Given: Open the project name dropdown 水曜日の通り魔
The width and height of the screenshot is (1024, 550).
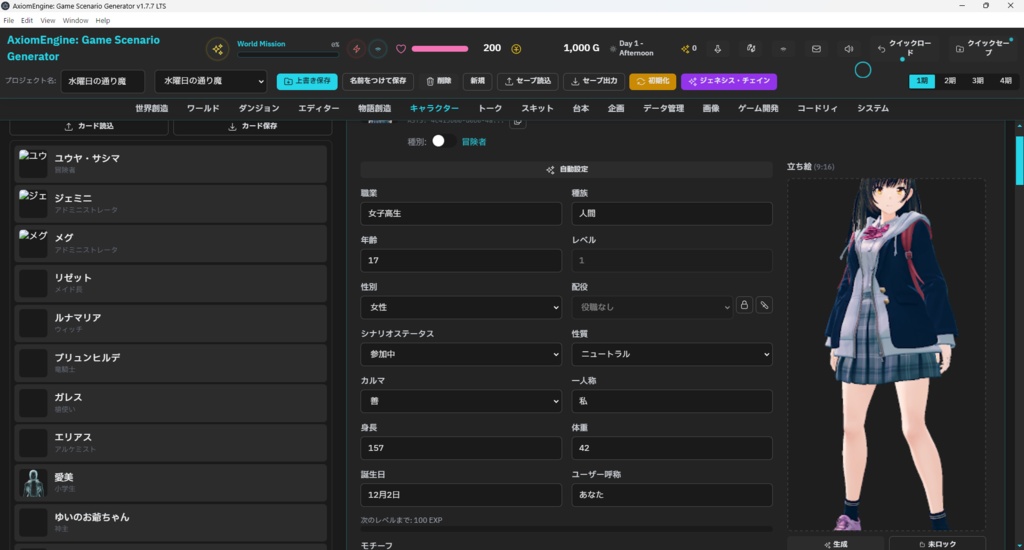Looking at the screenshot, I should point(211,81).
